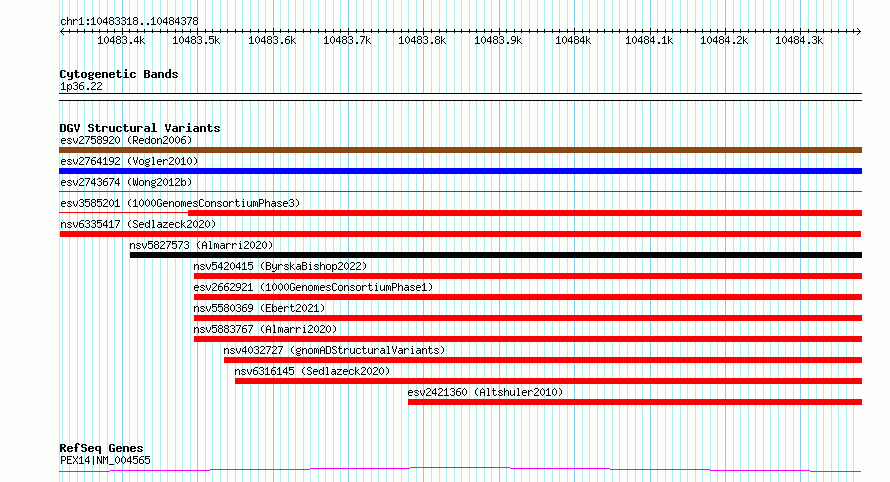Select the red bar under esv2662921
This screenshot has height=482, width=890.
[528, 297]
